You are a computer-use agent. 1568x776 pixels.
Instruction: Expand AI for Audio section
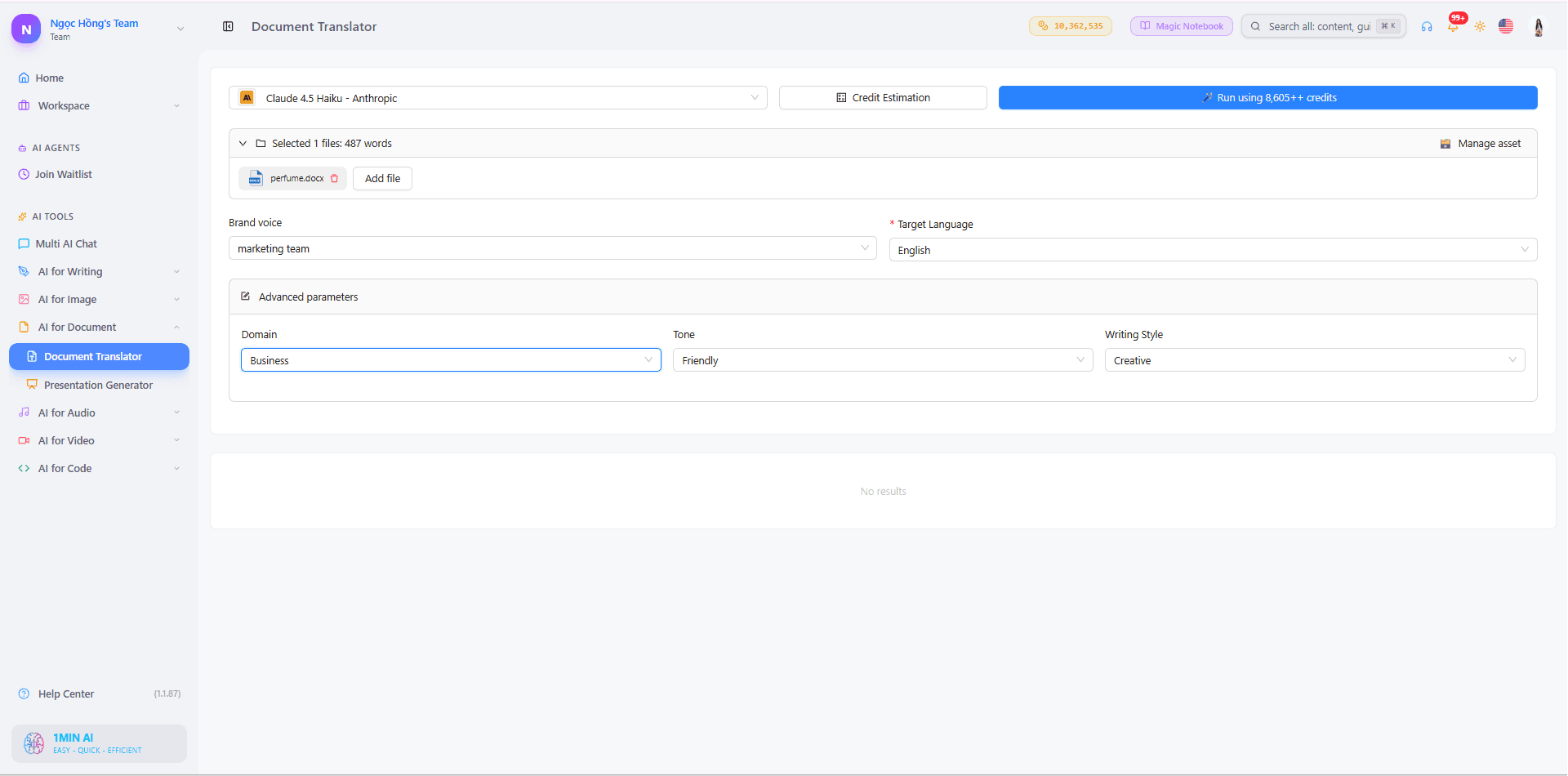pos(99,413)
